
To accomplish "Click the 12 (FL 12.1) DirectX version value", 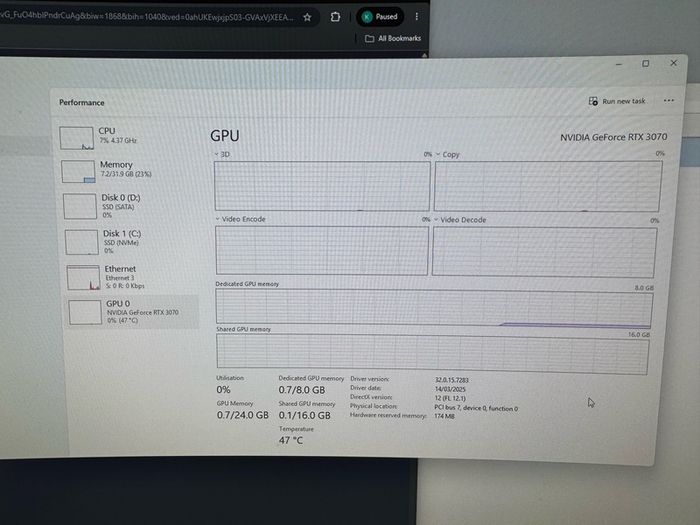I will [x=450, y=398].
